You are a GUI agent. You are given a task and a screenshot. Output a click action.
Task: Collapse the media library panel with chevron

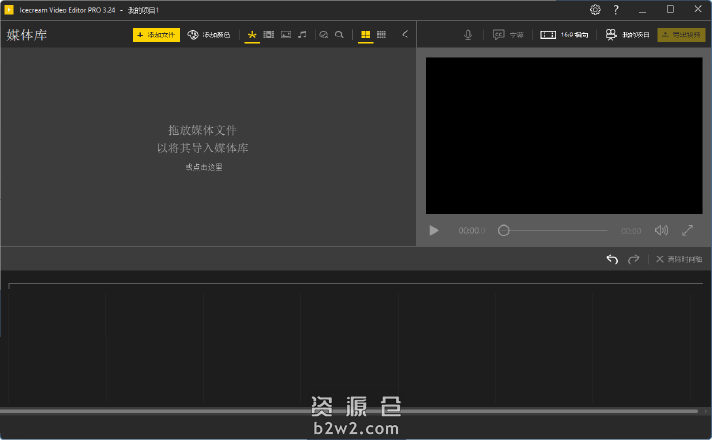point(405,34)
